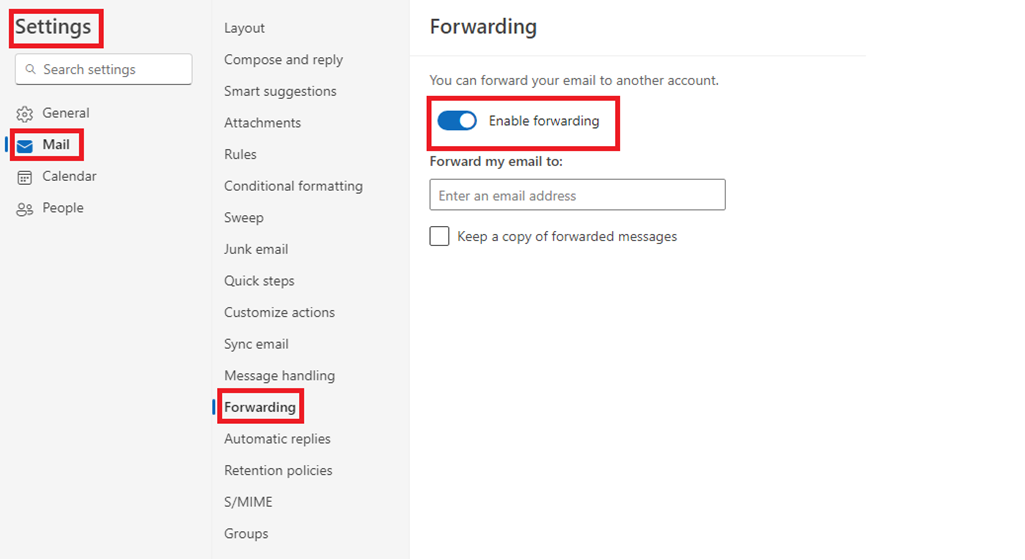Open the Rules settings page

(x=240, y=154)
